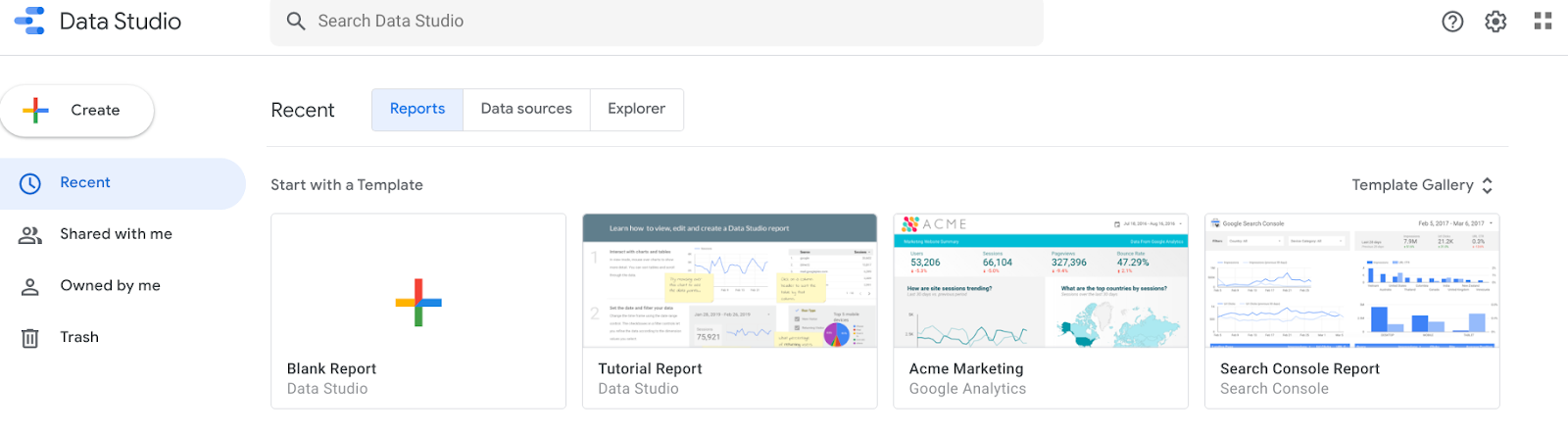Click the Create button

pos(76,110)
